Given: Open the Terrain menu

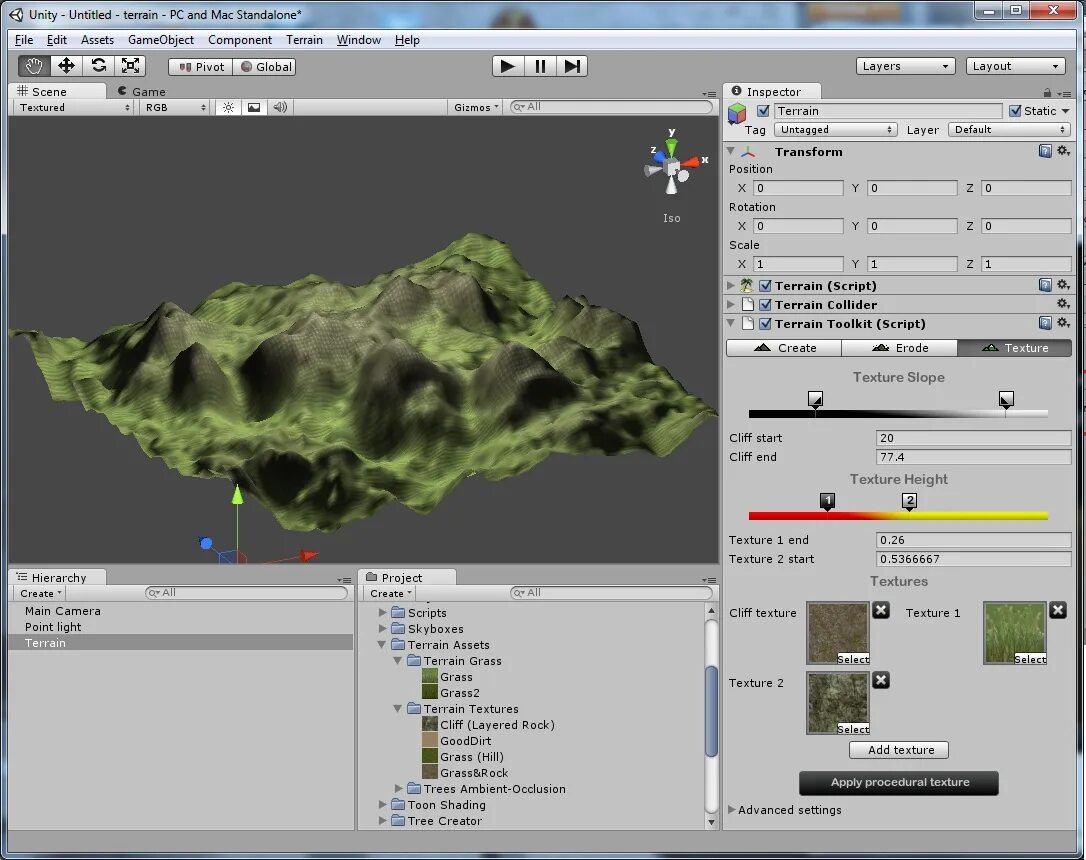Looking at the screenshot, I should (x=304, y=40).
